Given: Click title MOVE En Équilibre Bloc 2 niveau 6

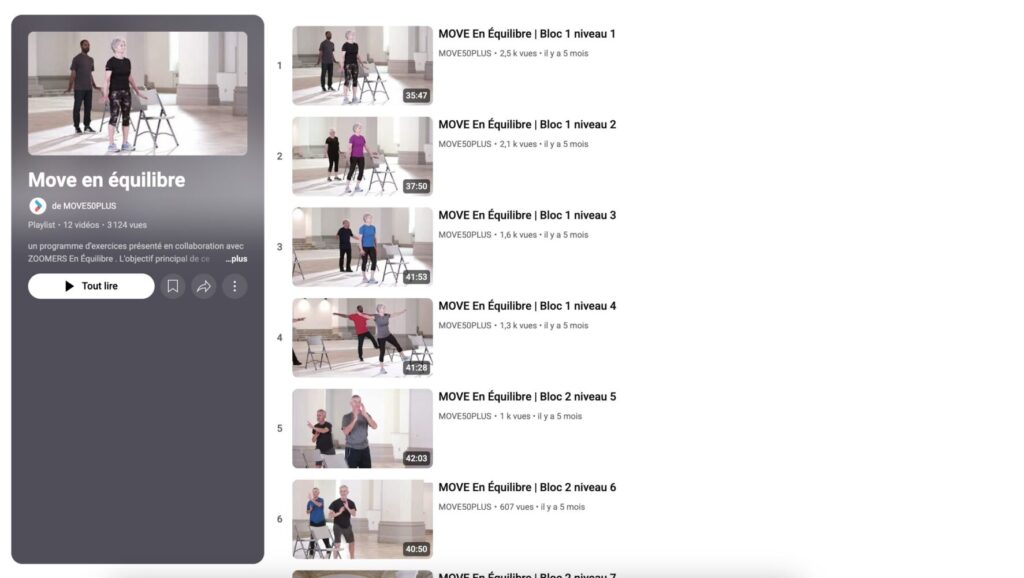Looking at the screenshot, I should point(527,488).
